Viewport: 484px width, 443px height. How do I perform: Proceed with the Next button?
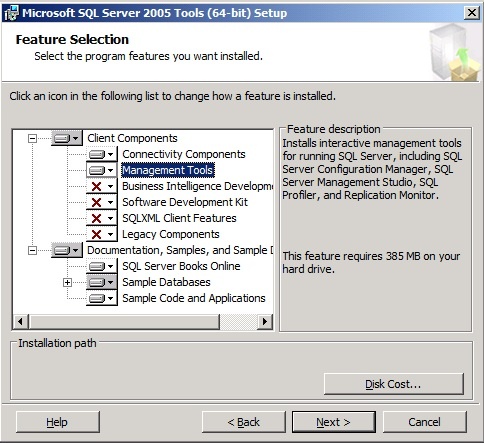[x=334, y=422]
